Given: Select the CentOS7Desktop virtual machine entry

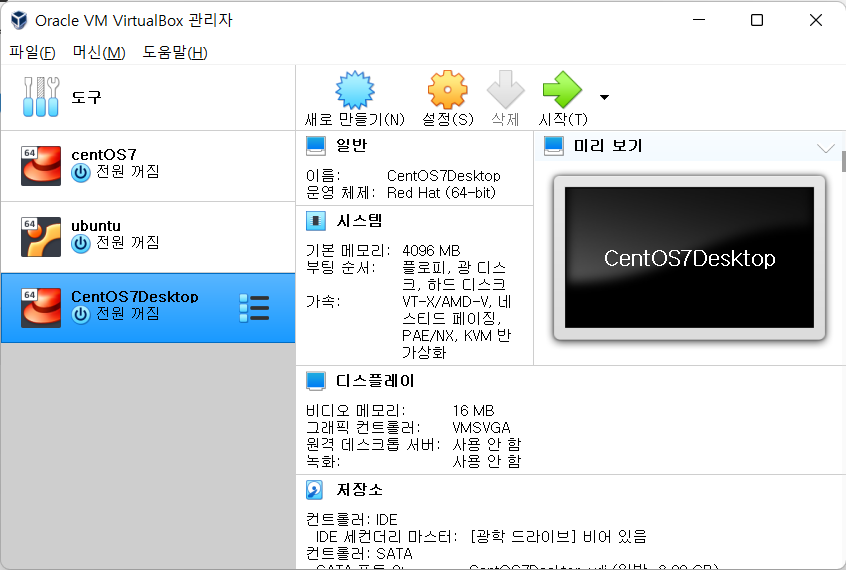Looking at the screenshot, I should point(148,308).
